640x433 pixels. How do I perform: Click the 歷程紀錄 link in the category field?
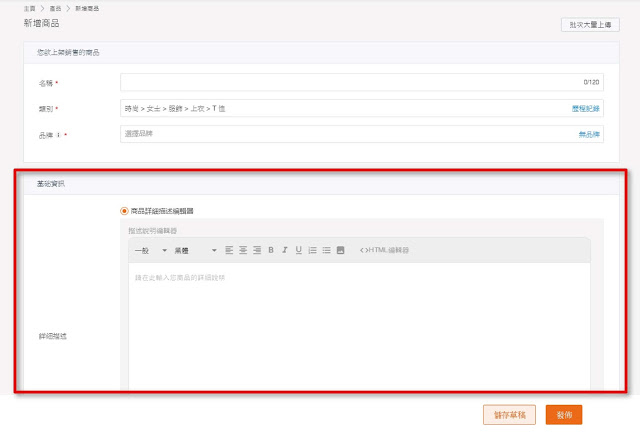585,108
